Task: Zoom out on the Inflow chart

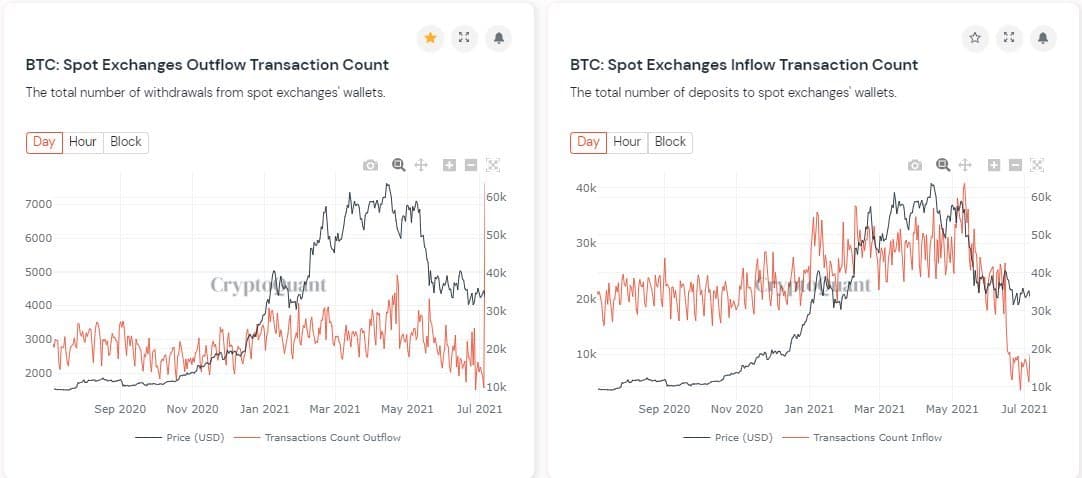Action: [1015, 165]
